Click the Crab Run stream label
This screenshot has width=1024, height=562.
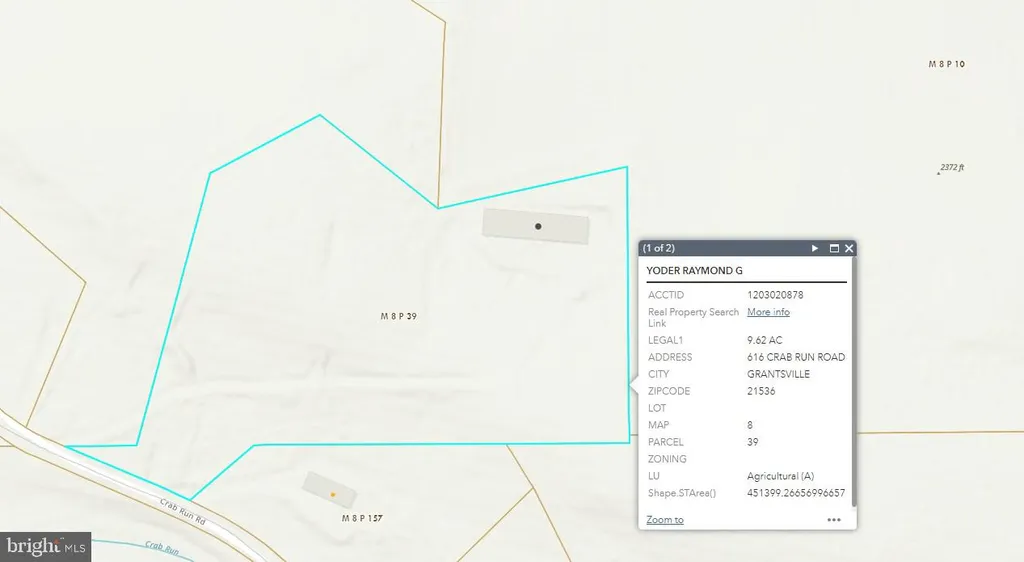click(161, 547)
